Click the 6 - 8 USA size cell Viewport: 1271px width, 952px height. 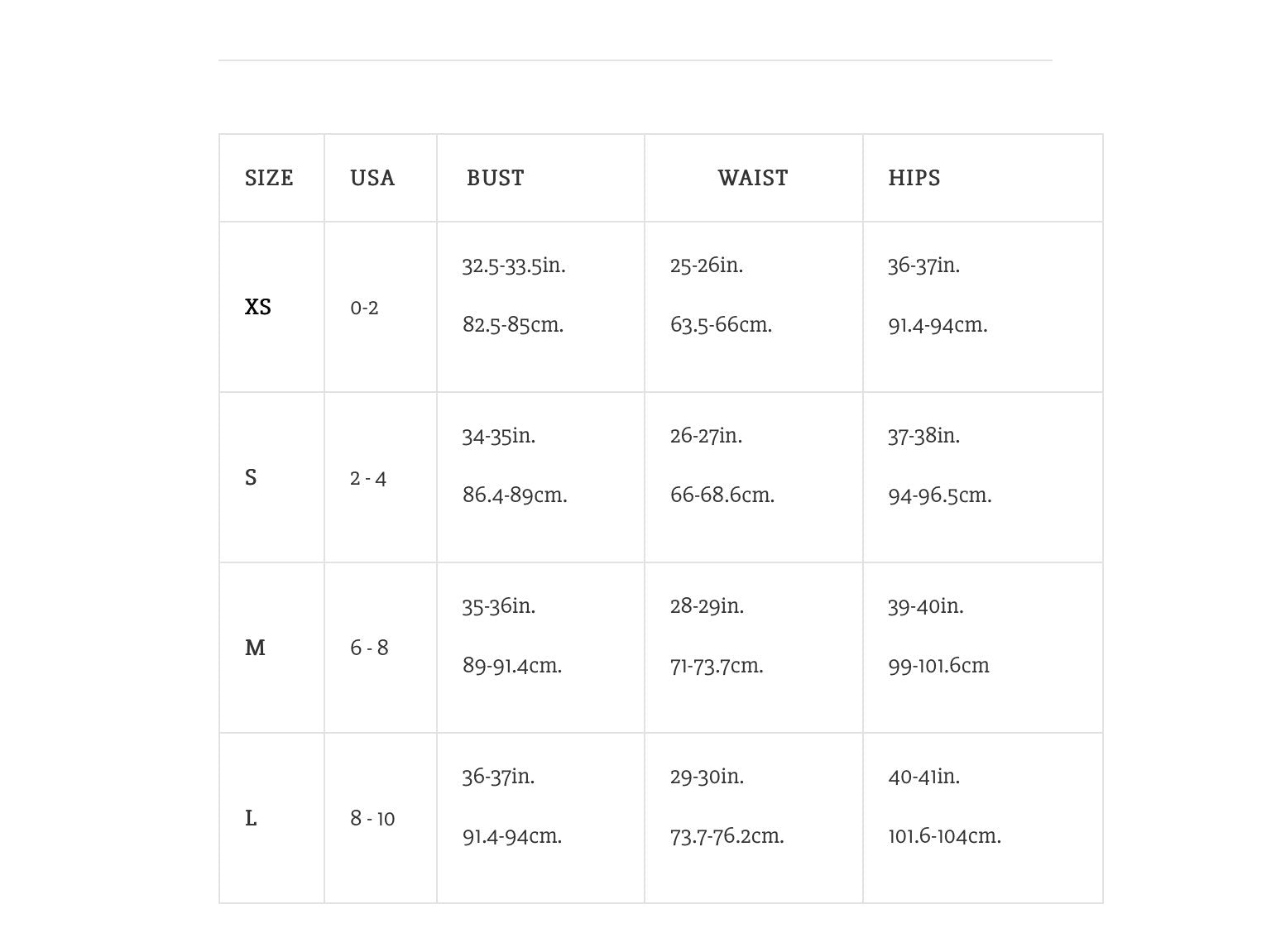pyautogui.click(x=369, y=648)
